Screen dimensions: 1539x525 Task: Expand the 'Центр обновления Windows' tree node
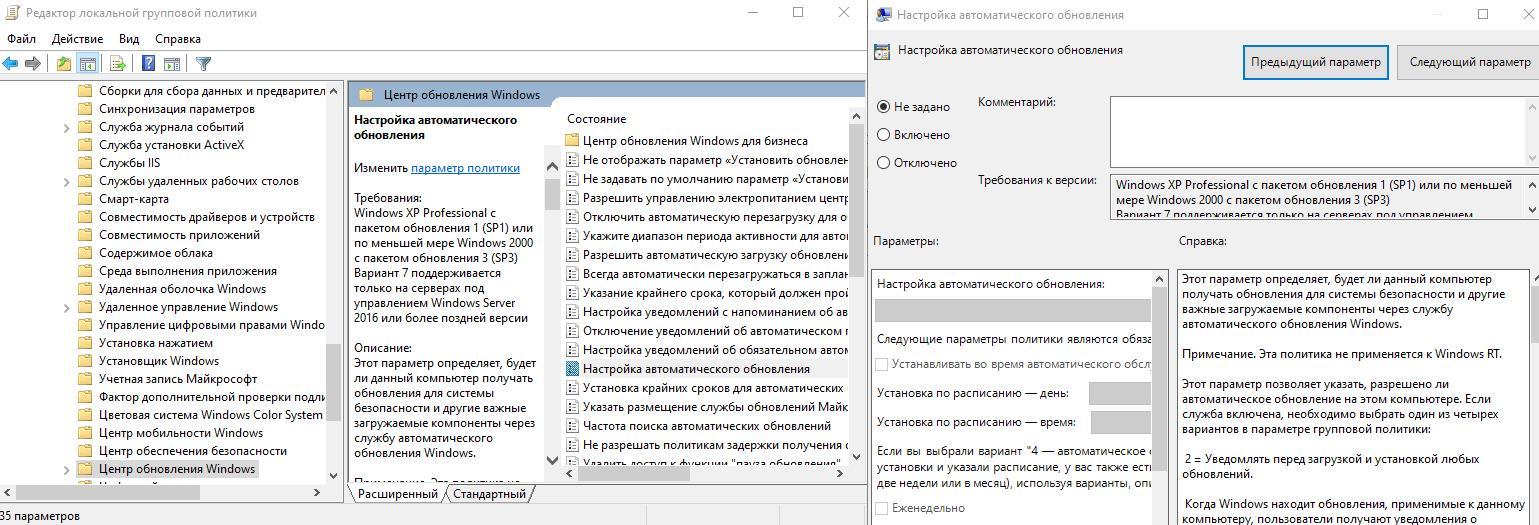[66, 469]
